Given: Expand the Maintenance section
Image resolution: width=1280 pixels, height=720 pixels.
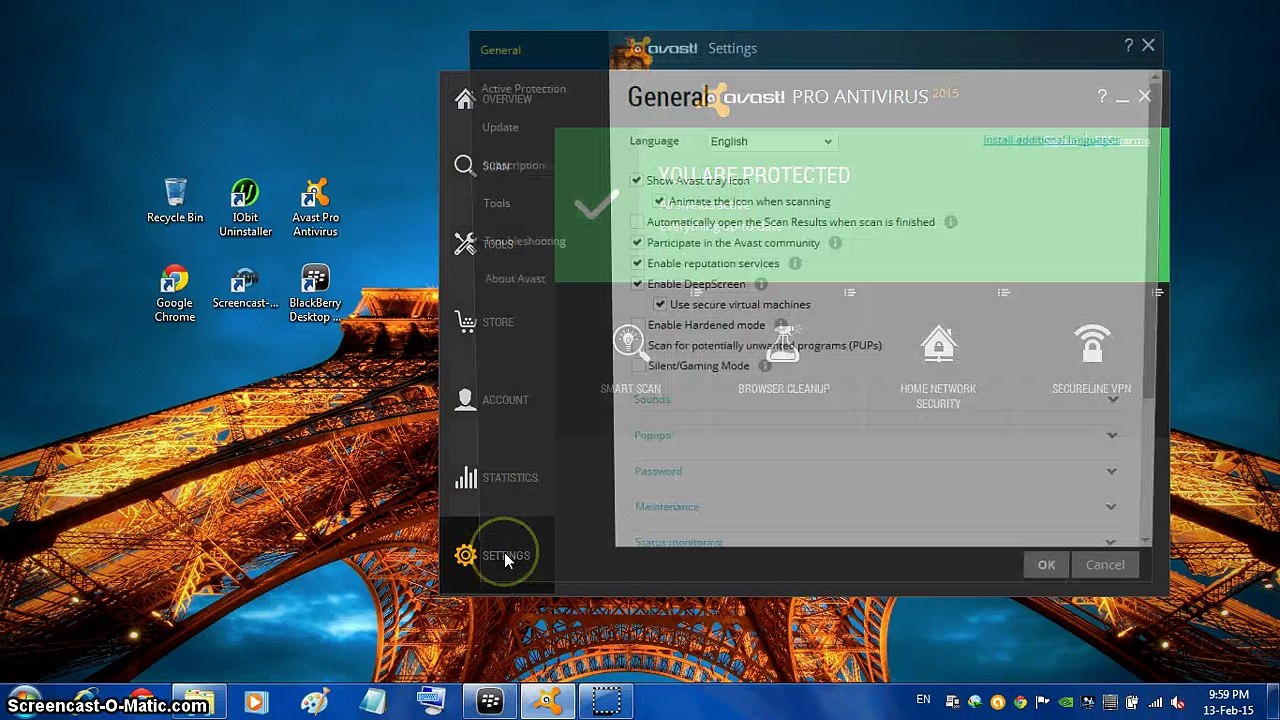Looking at the screenshot, I should 1111,507.
